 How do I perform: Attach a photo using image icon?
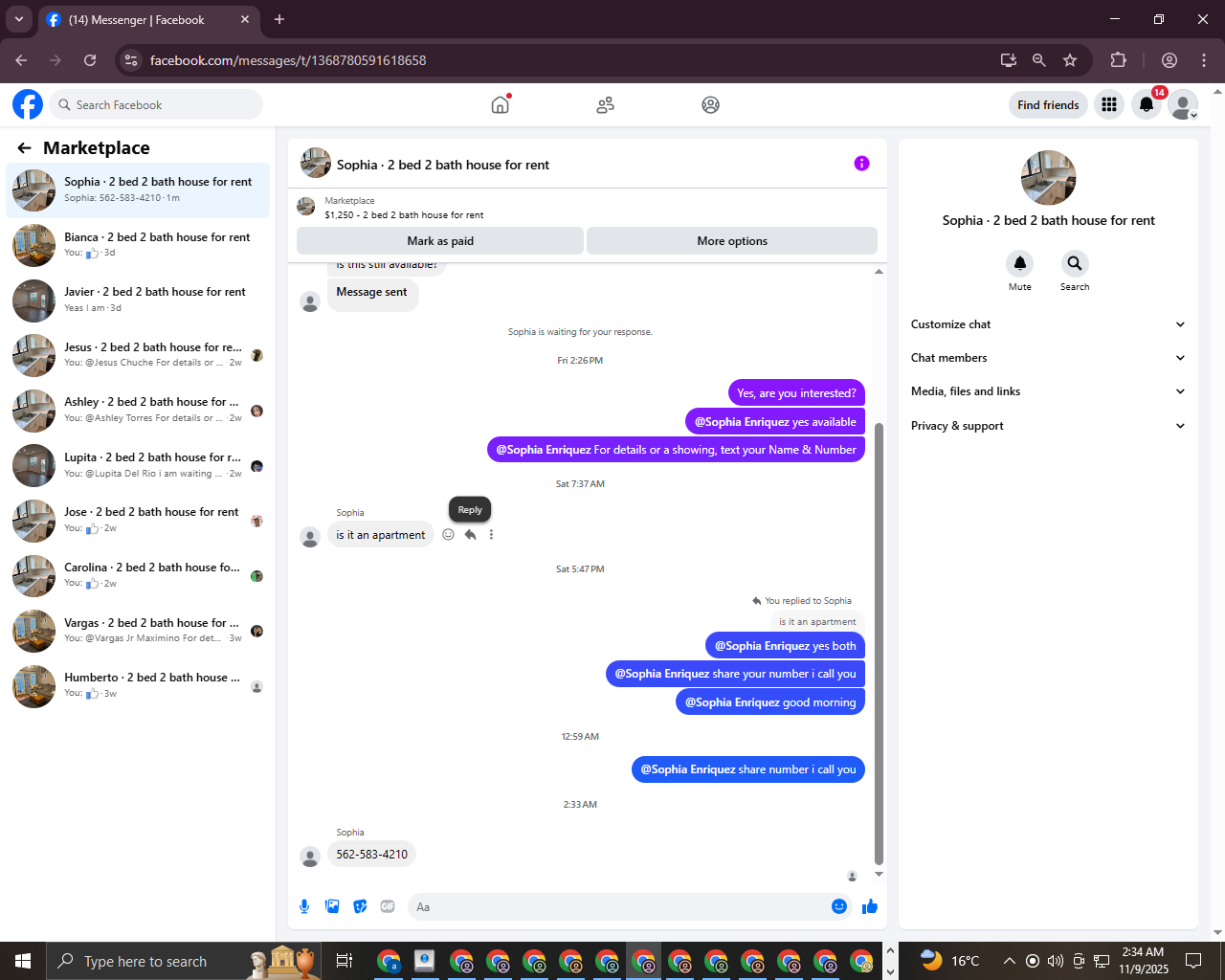pyautogui.click(x=332, y=906)
